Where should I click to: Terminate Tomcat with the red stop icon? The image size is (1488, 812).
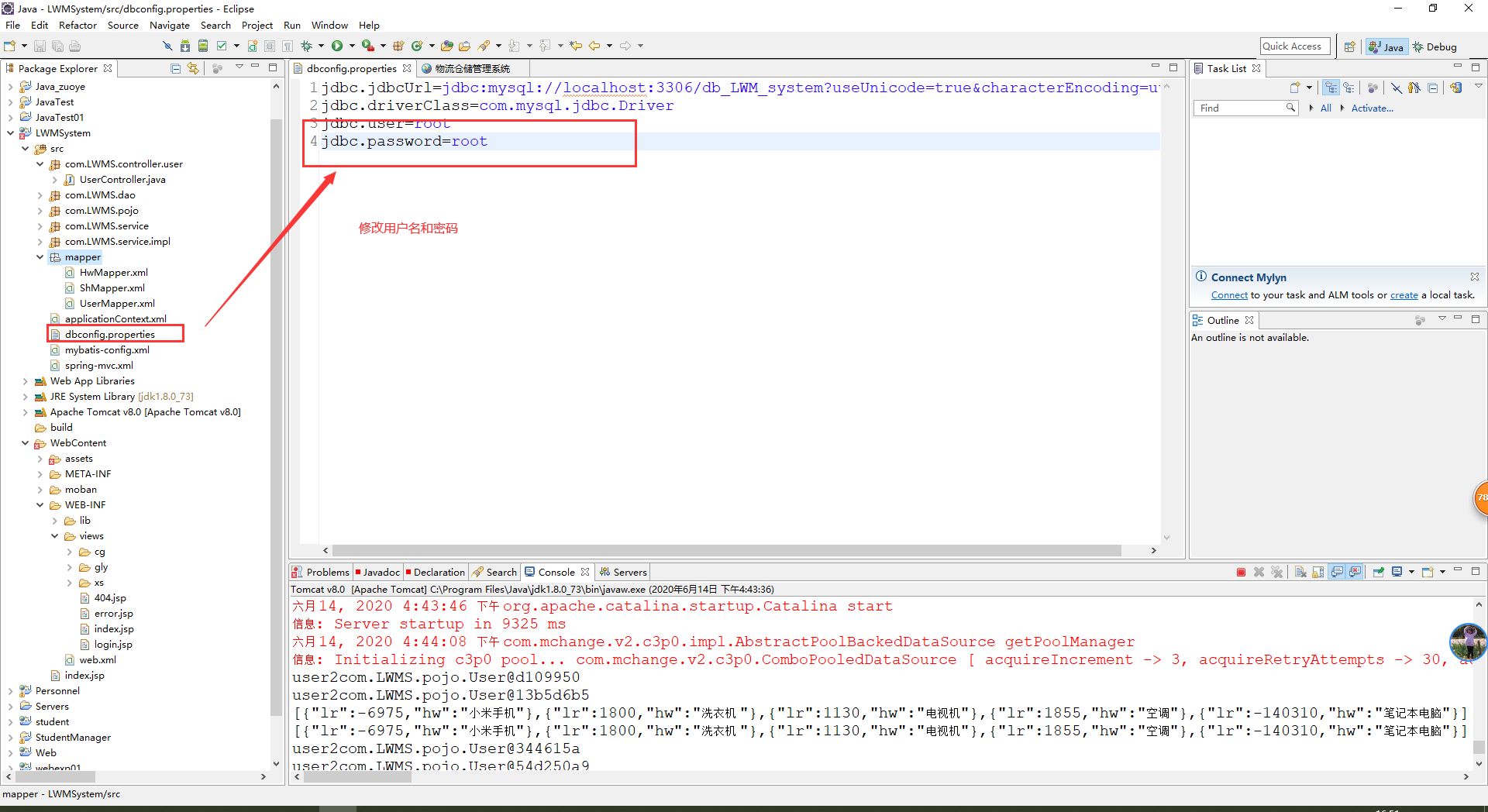click(x=1241, y=572)
